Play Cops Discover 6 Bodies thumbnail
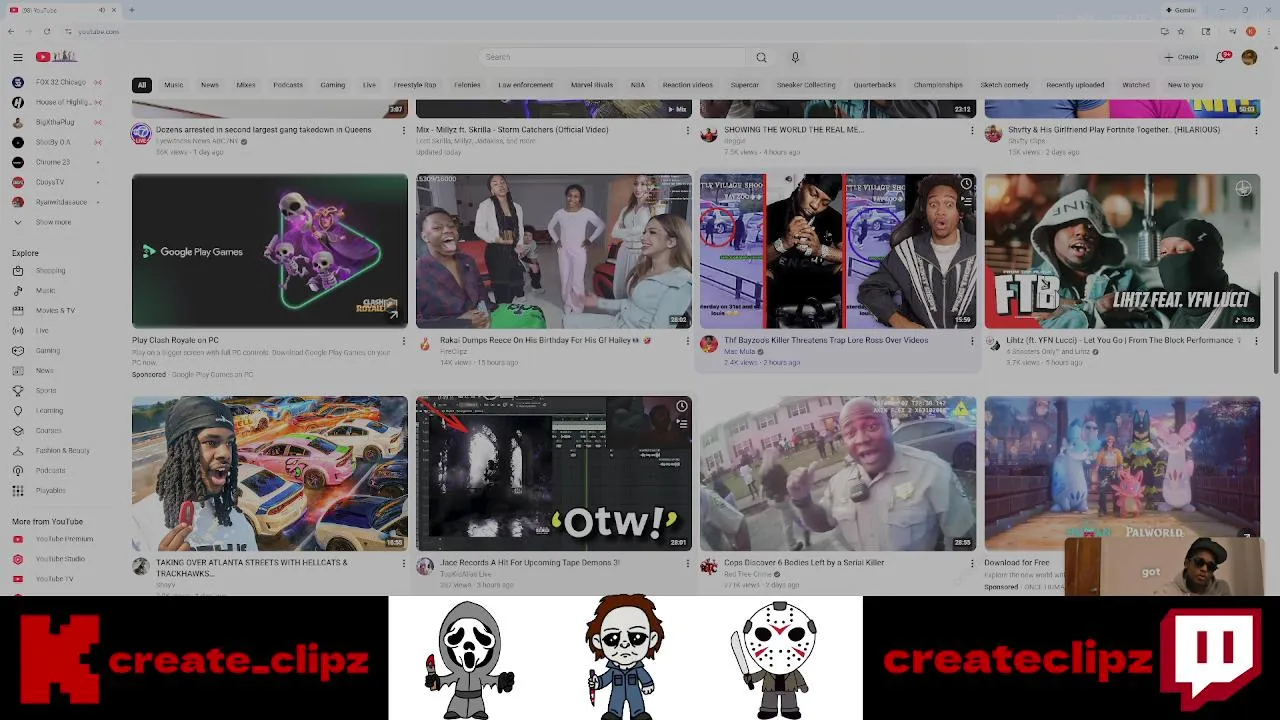Screen dimensions: 1280x720 pos(838,473)
